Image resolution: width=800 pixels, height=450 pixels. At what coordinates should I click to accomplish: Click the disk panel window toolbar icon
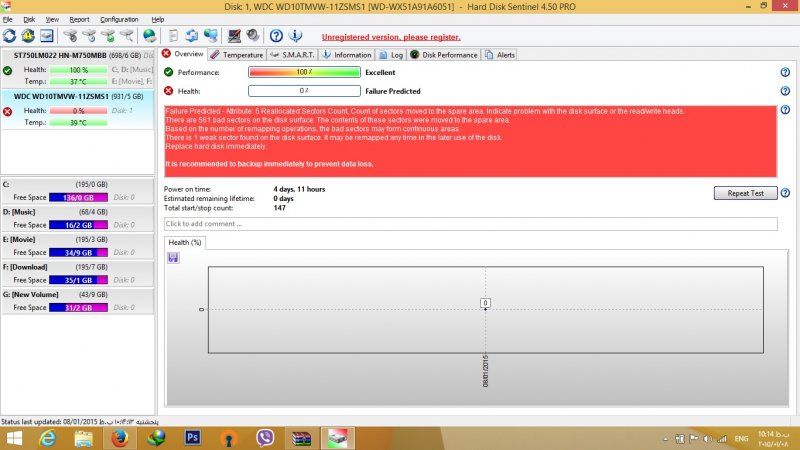coord(46,36)
